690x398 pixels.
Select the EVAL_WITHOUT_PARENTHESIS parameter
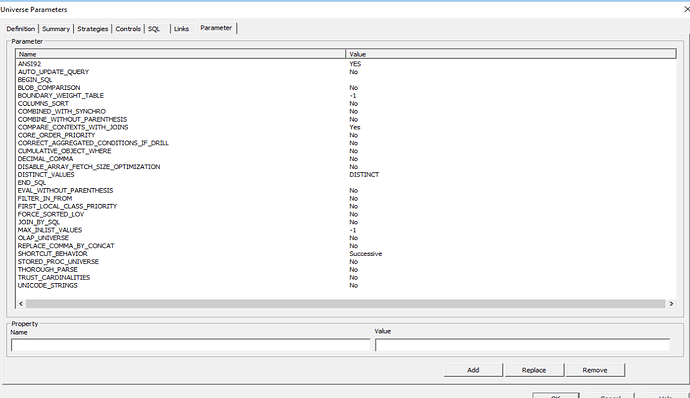65,191
